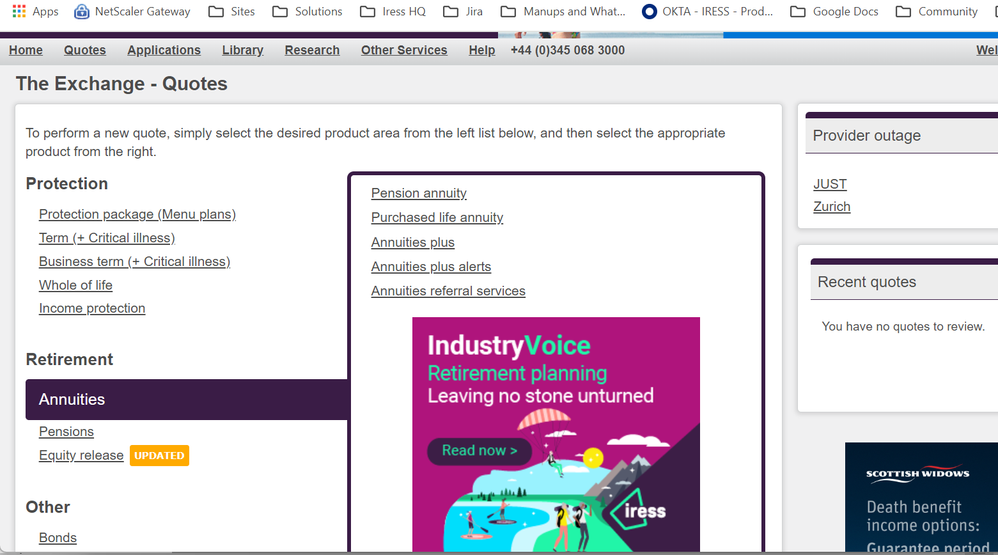Open the Community bookmark folder

937,11
